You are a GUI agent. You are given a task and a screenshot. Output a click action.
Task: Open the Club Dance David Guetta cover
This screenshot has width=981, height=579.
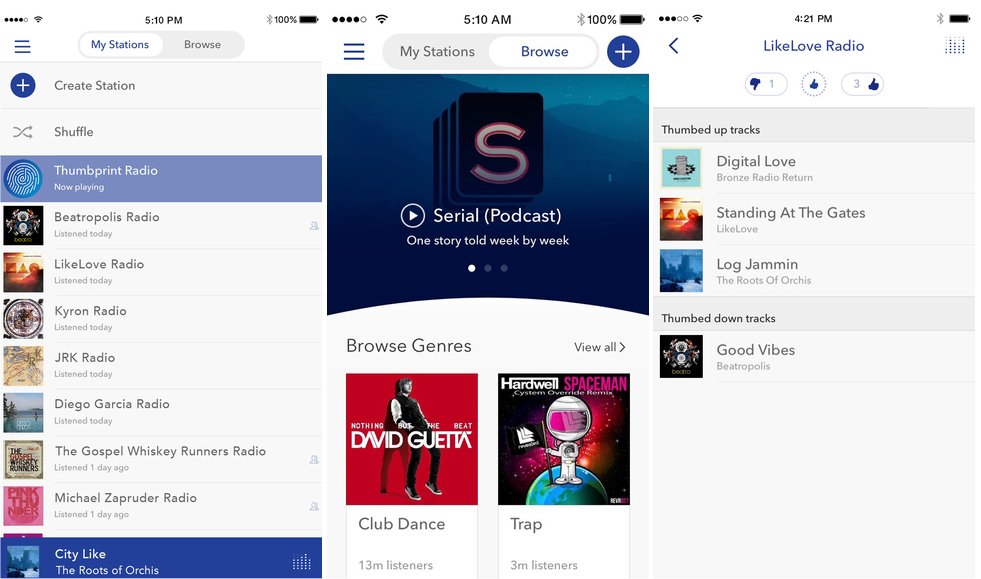(x=412, y=439)
